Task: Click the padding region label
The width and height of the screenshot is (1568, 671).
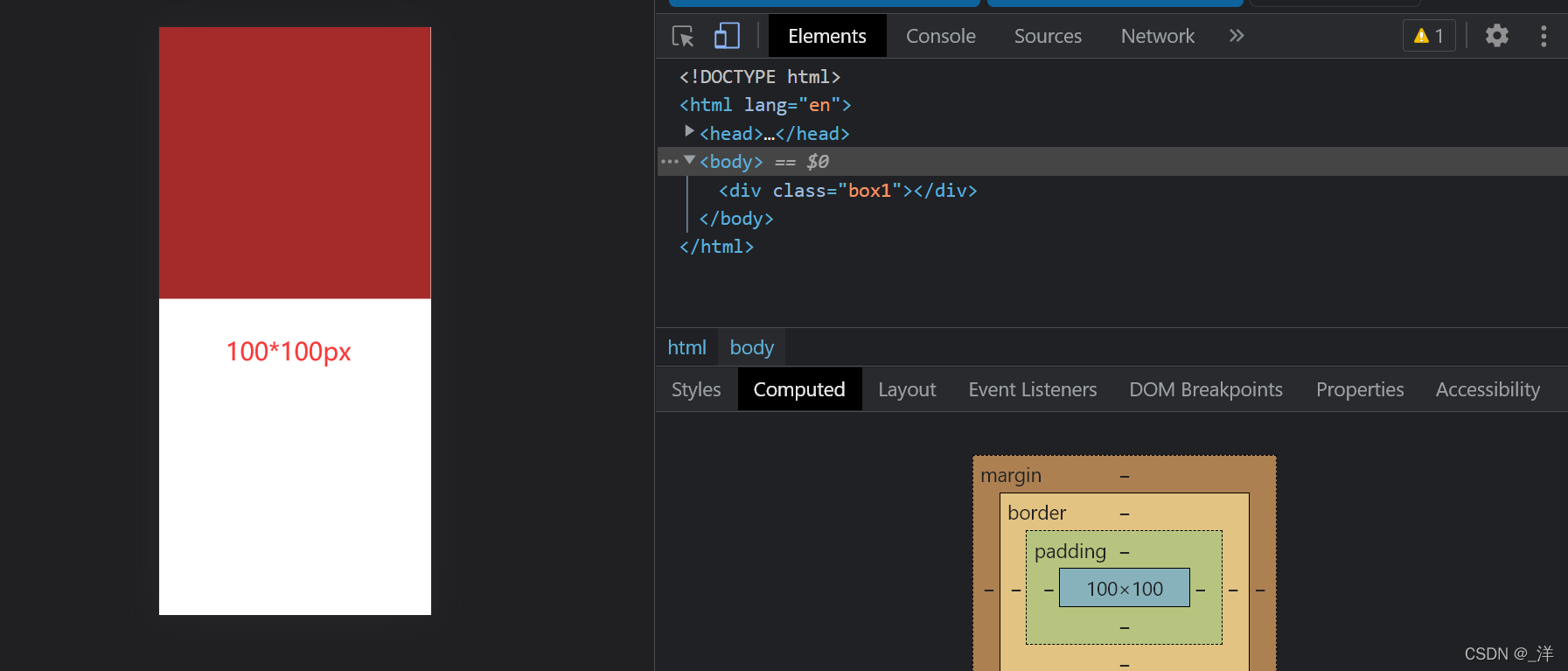Action: point(1070,551)
